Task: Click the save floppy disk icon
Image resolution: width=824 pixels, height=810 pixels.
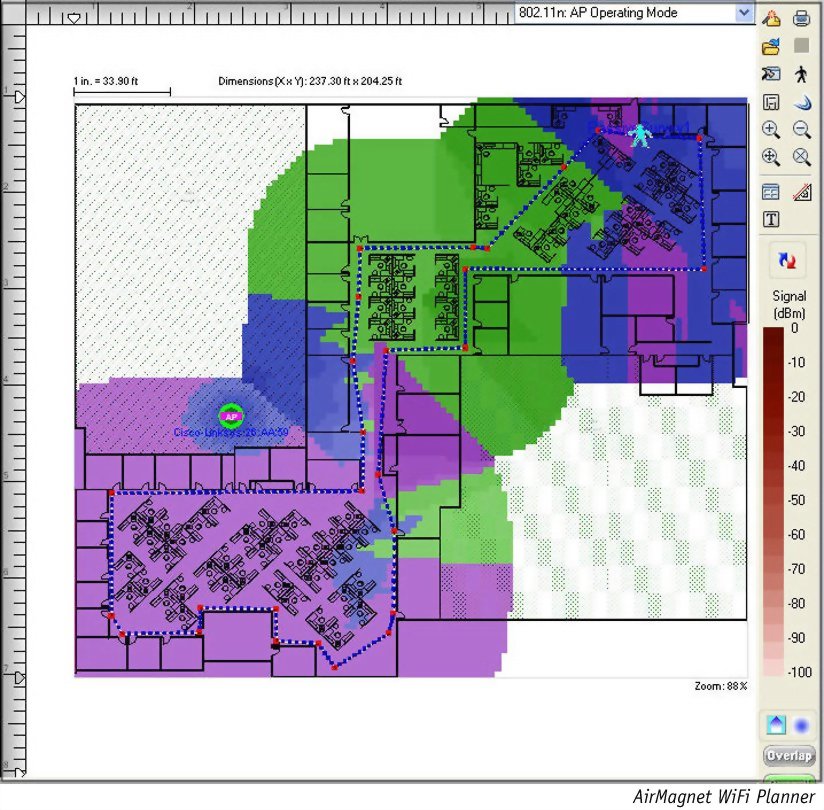Action: pos(771,102)
